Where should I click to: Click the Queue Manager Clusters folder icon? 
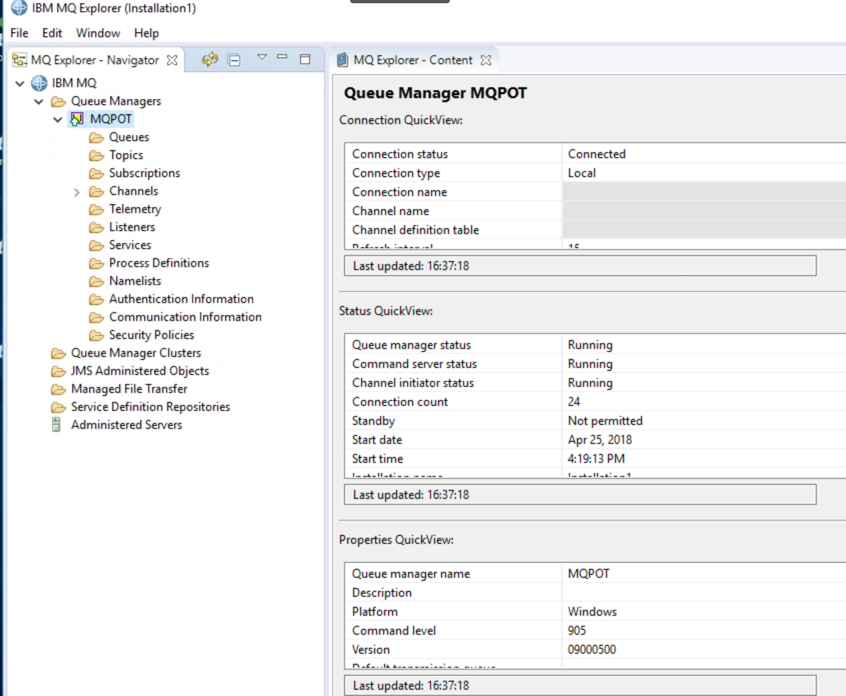point(58,353)
